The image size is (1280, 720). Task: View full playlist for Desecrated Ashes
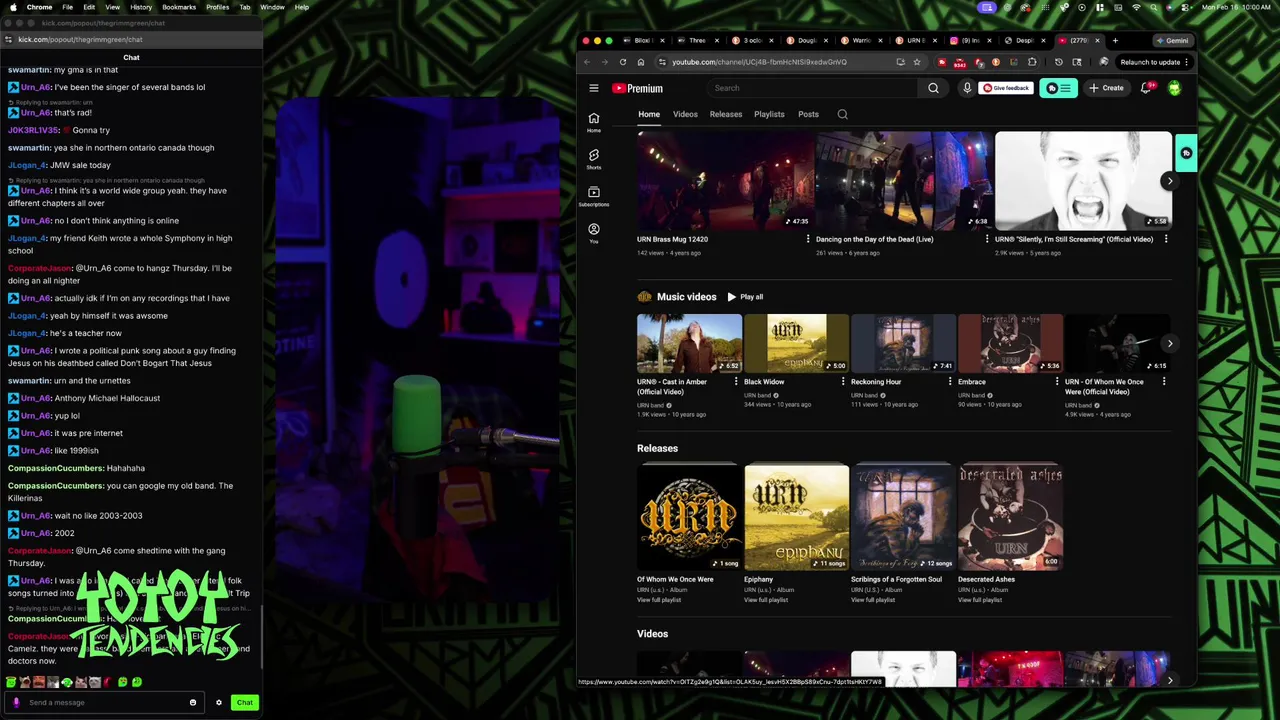pos(980,600)
